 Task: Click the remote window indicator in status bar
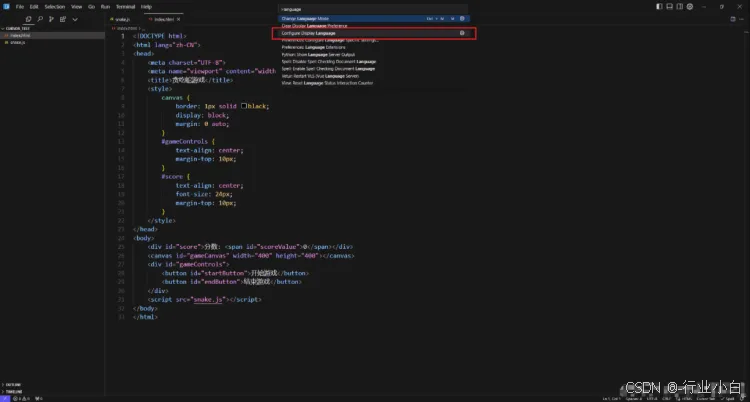(5, 398)
